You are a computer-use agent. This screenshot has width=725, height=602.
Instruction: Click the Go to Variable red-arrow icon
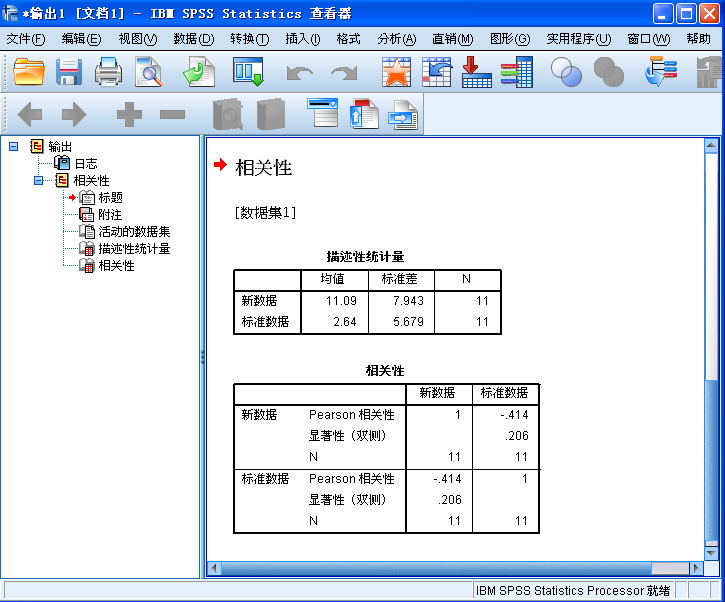477,72
